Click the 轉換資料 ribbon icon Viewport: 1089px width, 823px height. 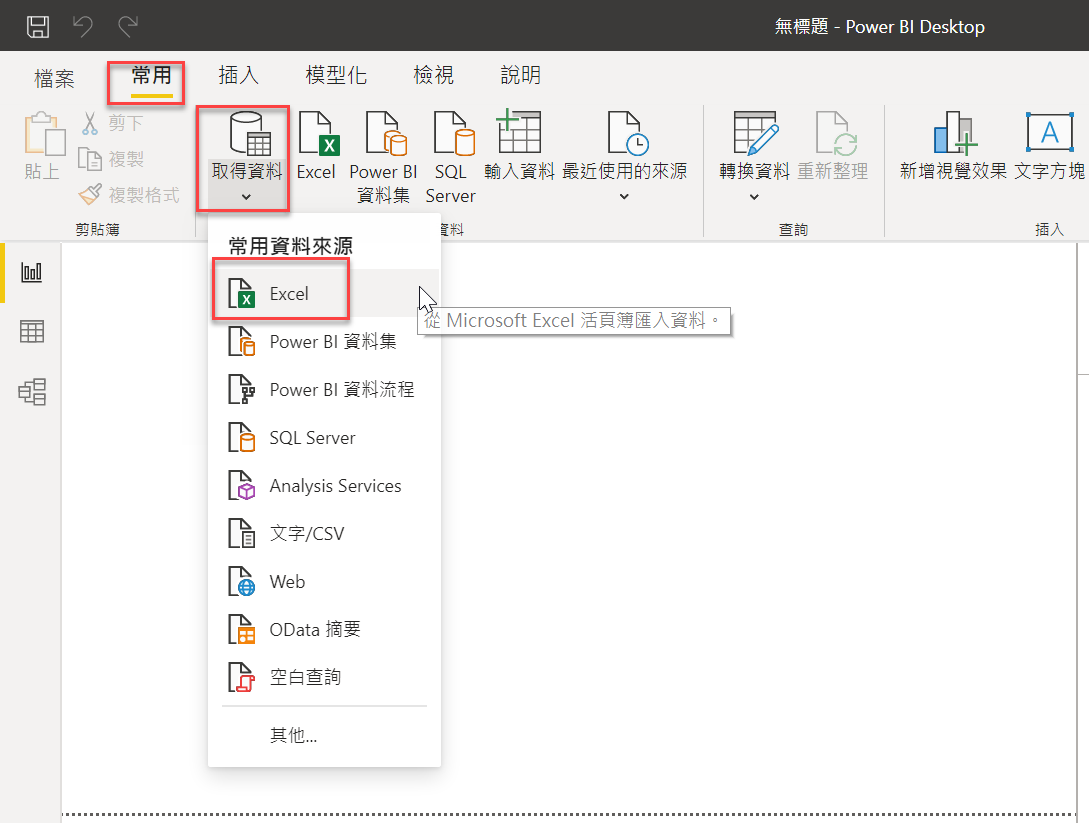coord(755,133)
